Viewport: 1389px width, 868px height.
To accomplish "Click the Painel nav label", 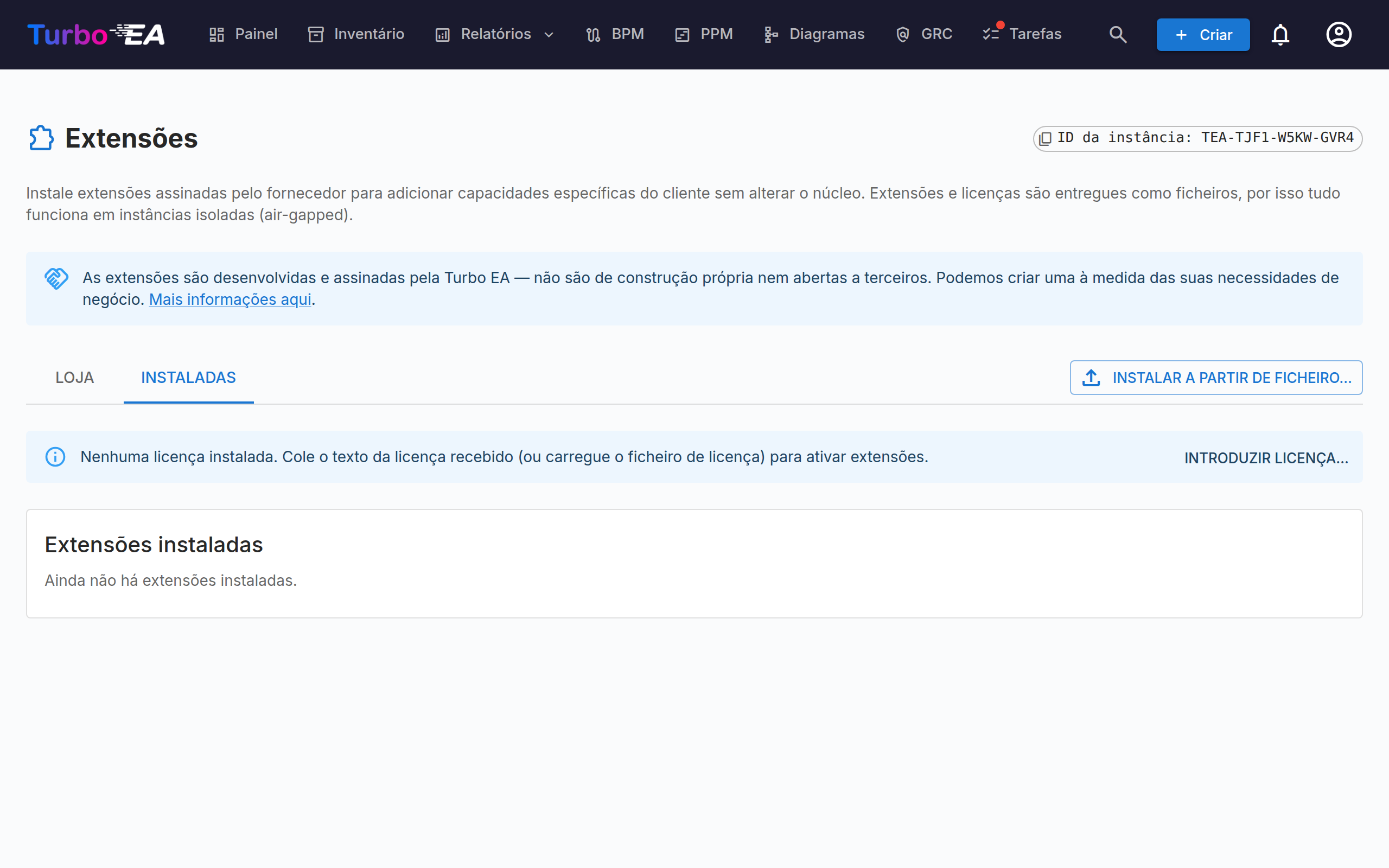I will pos(257,34).
